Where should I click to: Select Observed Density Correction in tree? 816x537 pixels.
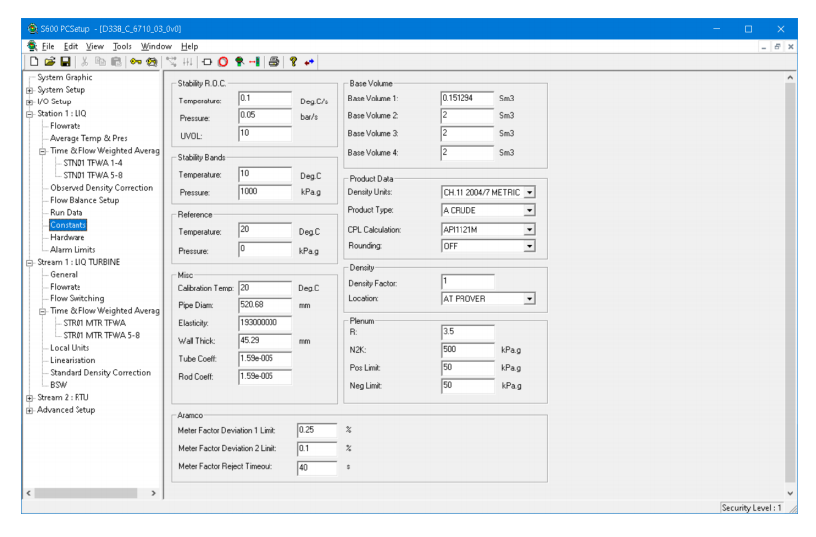pos(101,188)
